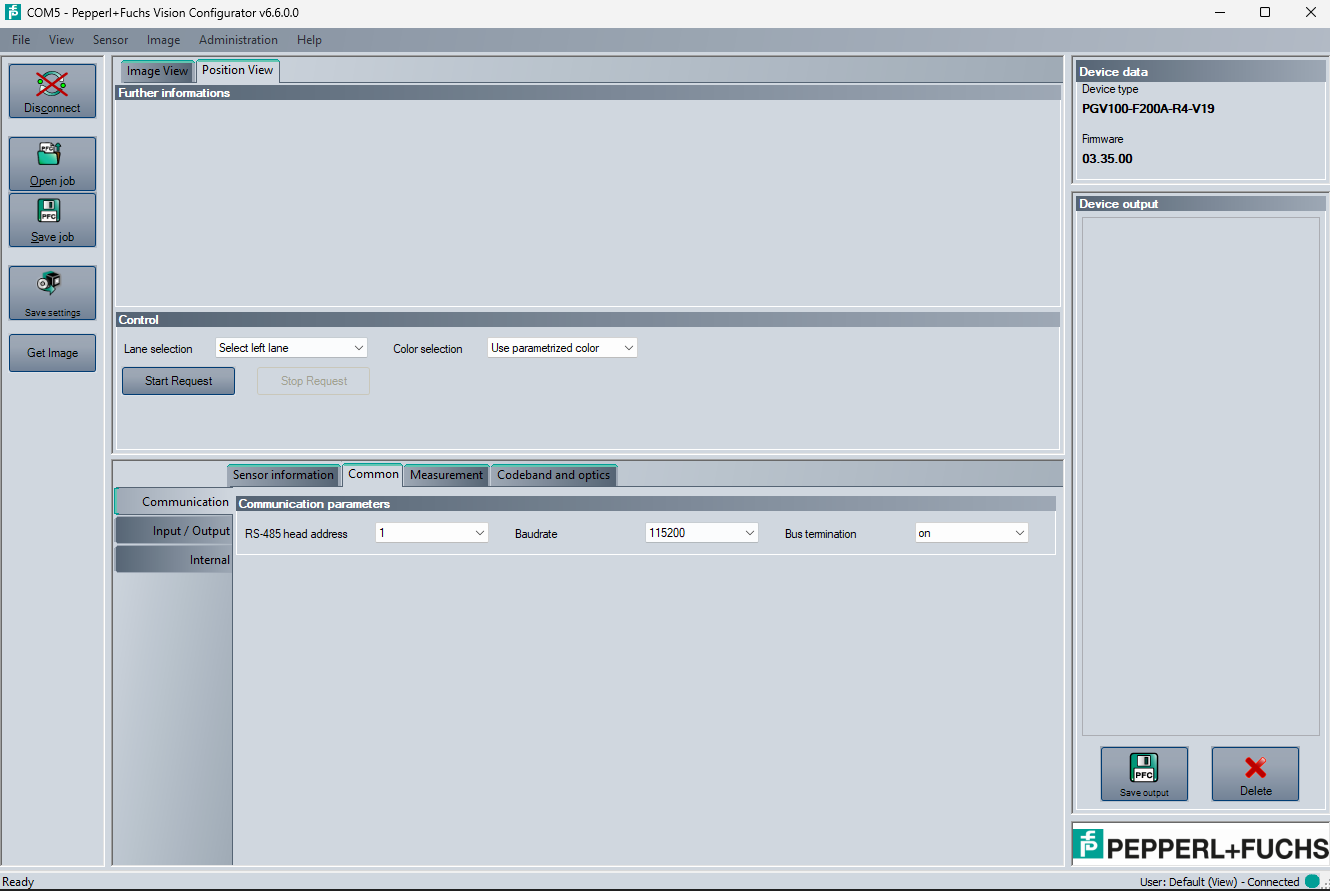1330x891 pixels.
Task: Open the Image menu
Action: coord(164,40)
